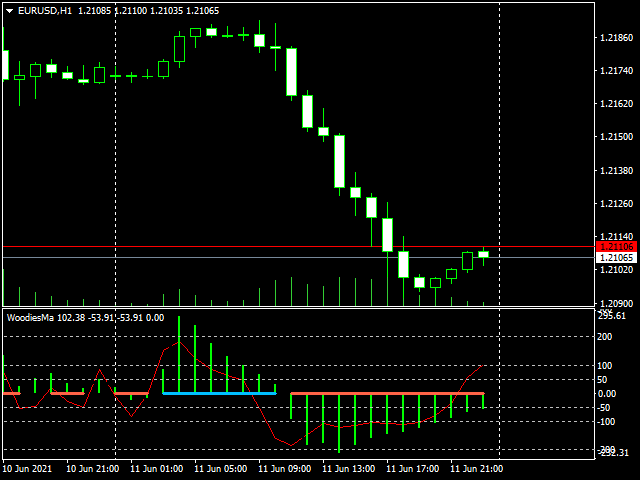This screenshot has height=480, width=640.
Task: Click the 1.21020 price scale value
Action: 616,270
